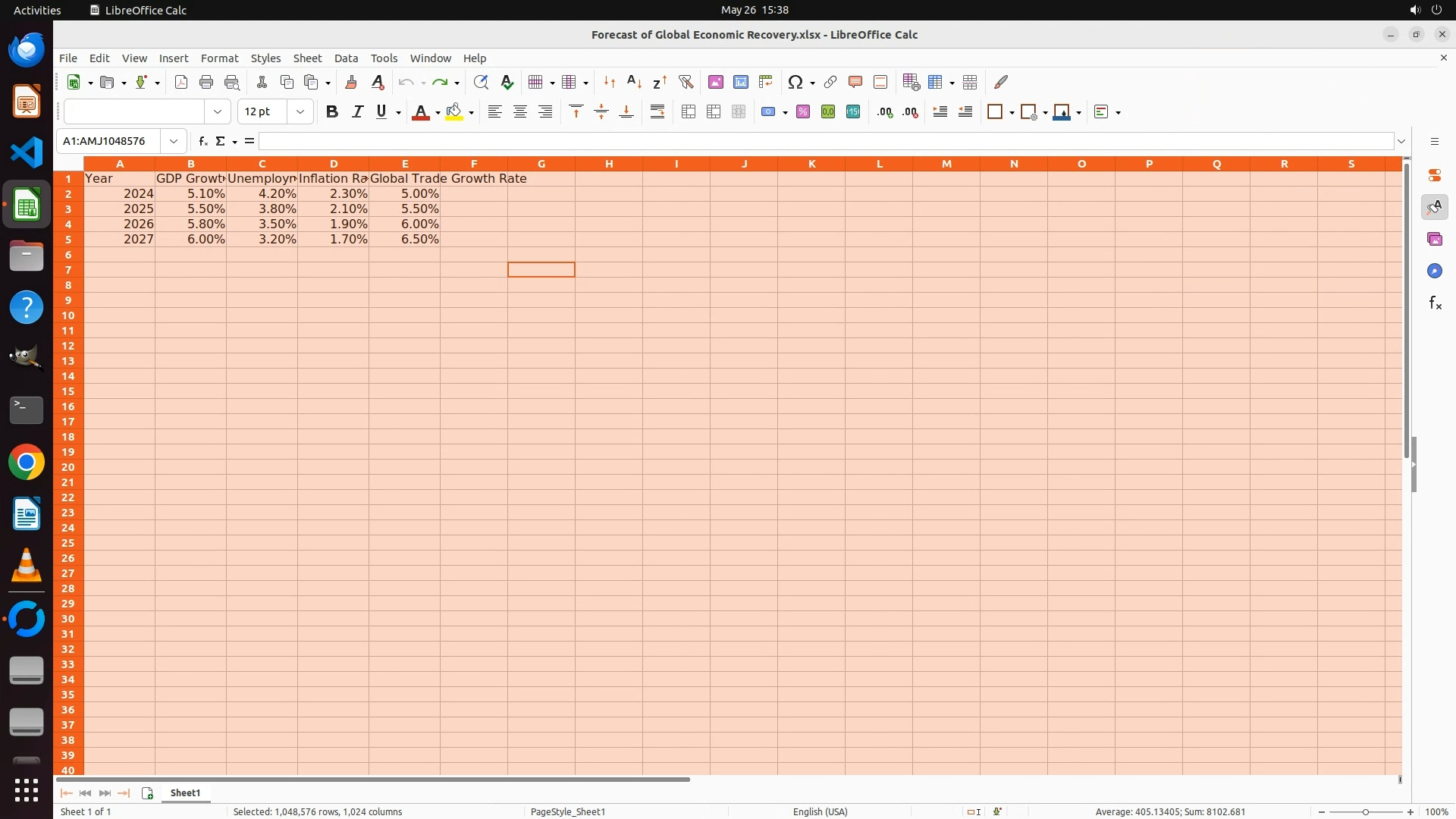Click the Insert Special Character omega icon

[795, 82]
